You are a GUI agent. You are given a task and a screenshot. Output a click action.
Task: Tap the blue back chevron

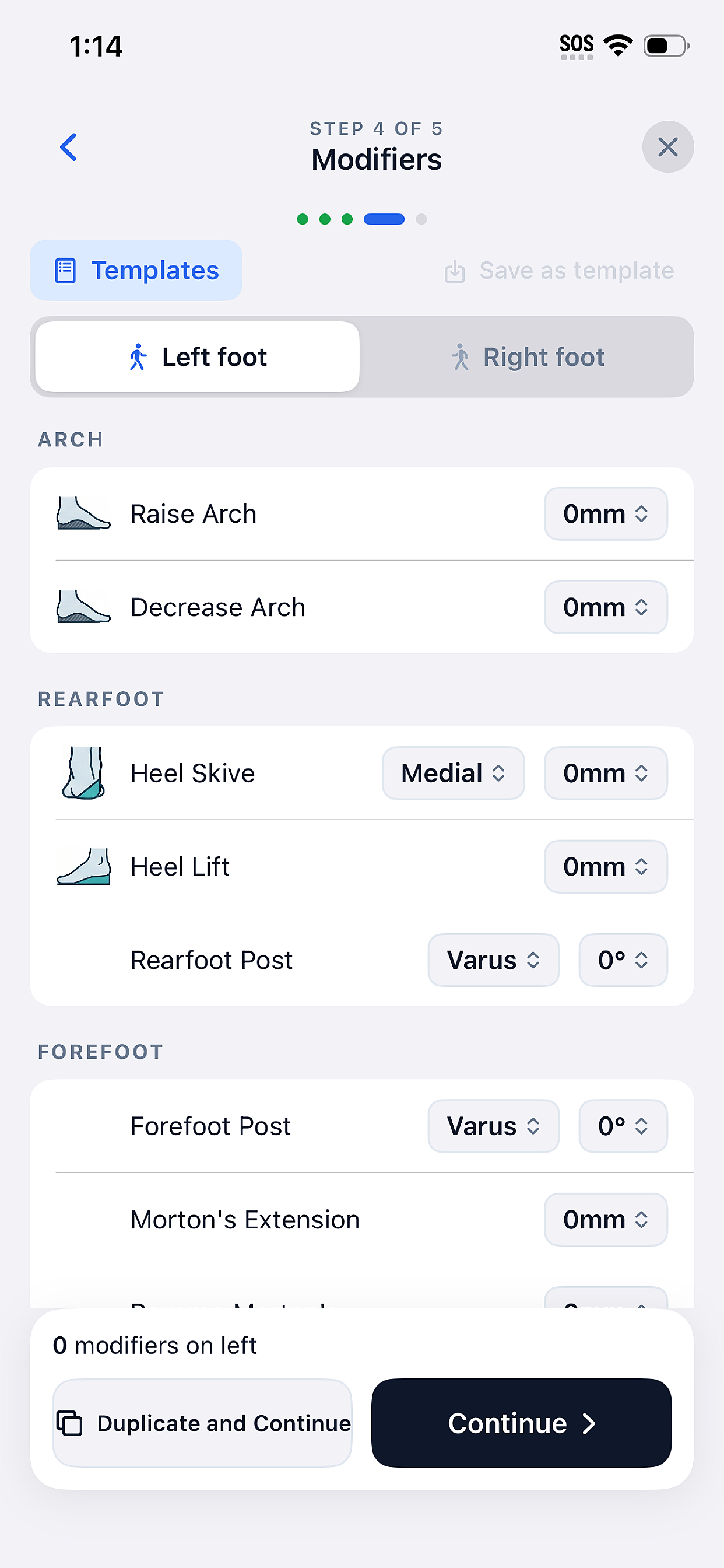click(x=69, y=148)
